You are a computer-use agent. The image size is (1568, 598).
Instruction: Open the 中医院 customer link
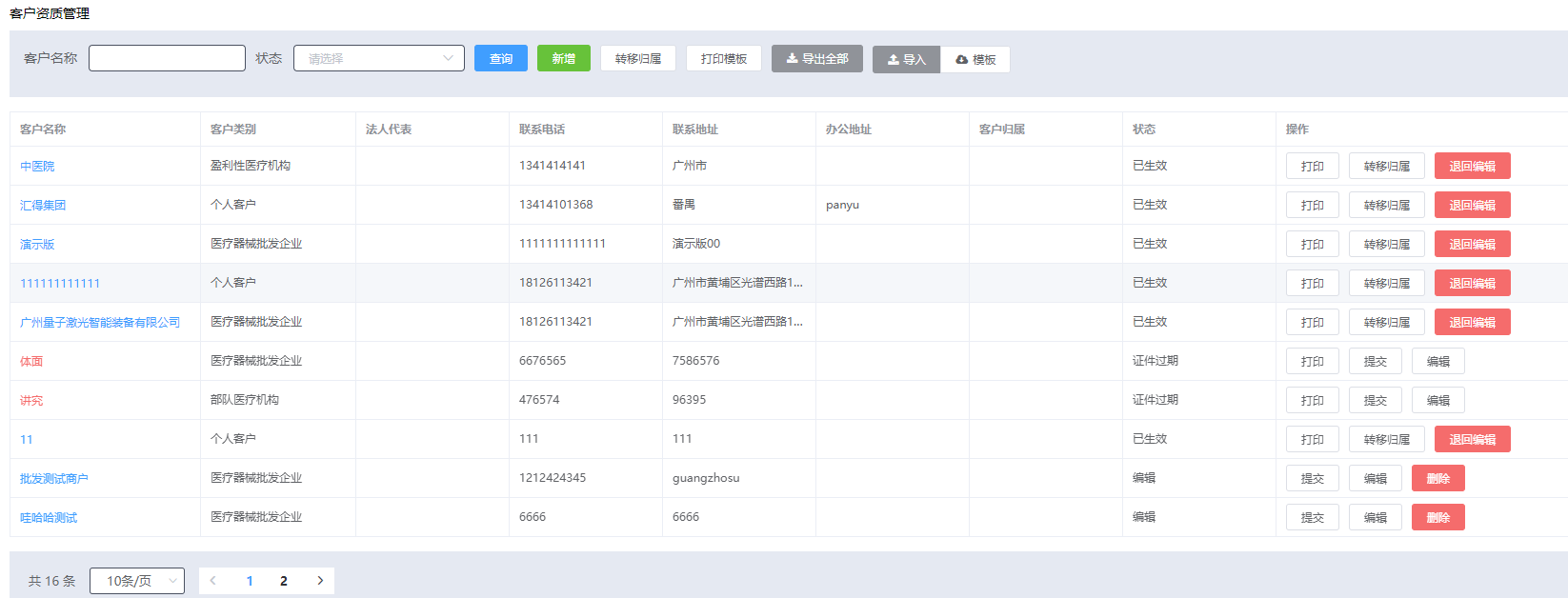[x=37, y=167]
